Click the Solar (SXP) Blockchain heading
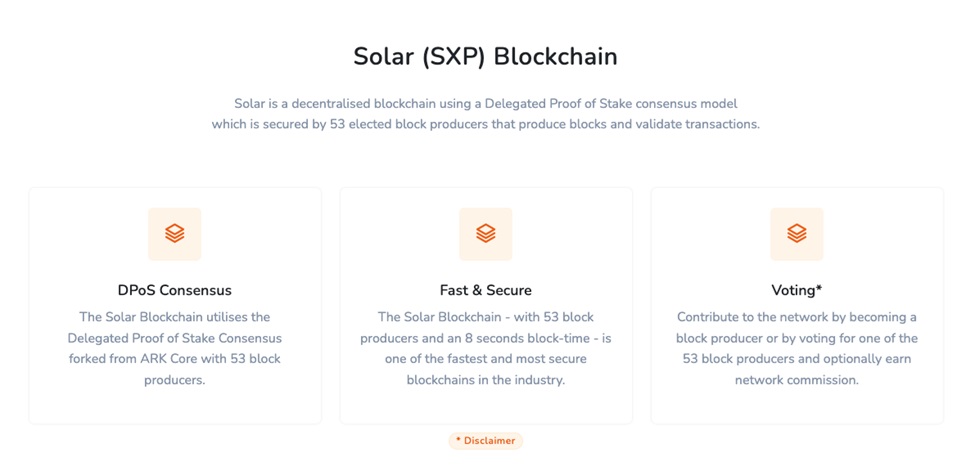Screen dimensions: 975x475 pos(486,57)
